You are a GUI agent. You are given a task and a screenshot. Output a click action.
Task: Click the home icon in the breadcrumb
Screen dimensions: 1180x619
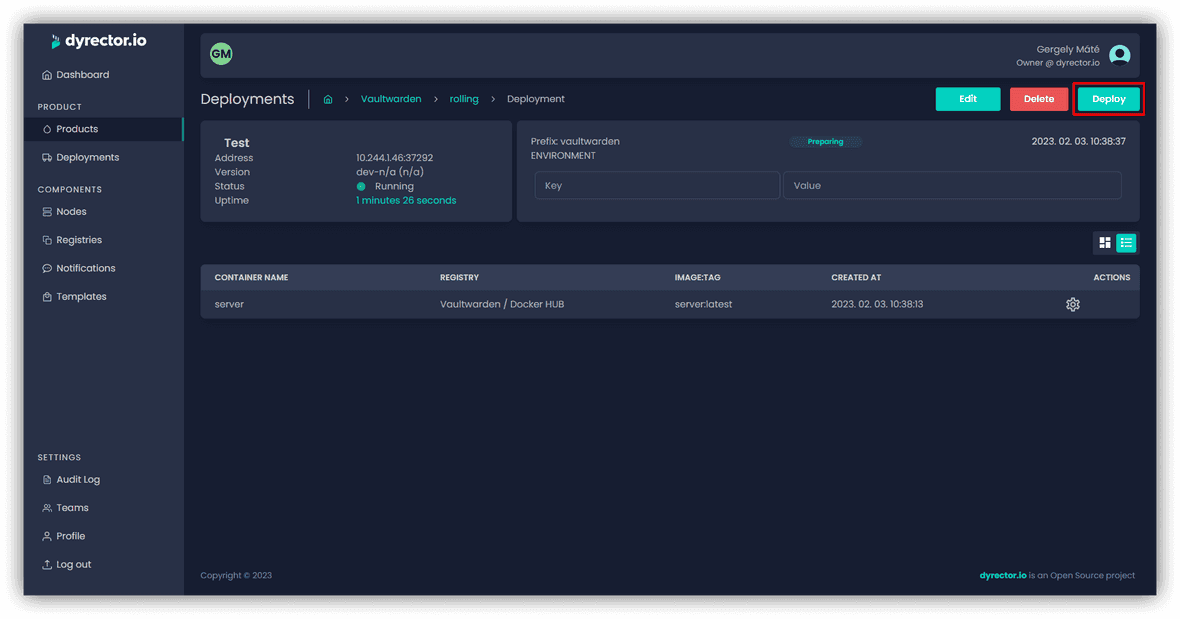(327, 99)
